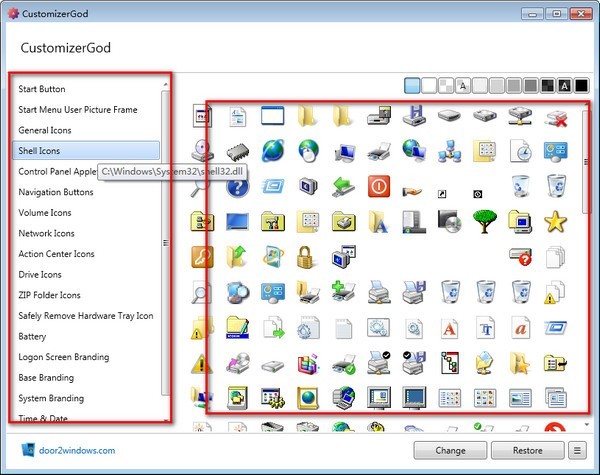Pick the solid black background swatch
600x475 pixels.
(x=547, y=85)
